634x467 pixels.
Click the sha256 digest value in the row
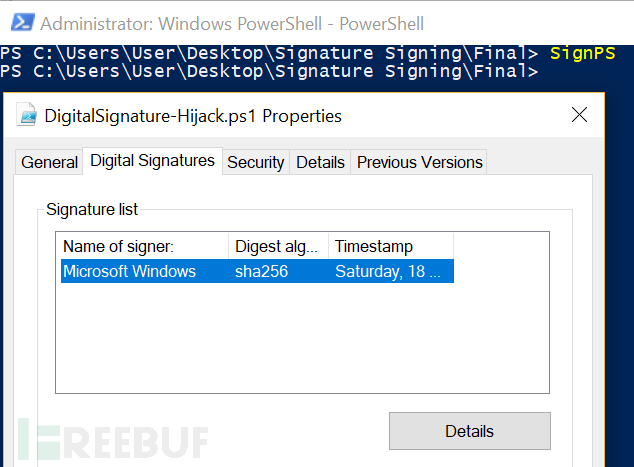pyautogui.click(x=262, y=271)
